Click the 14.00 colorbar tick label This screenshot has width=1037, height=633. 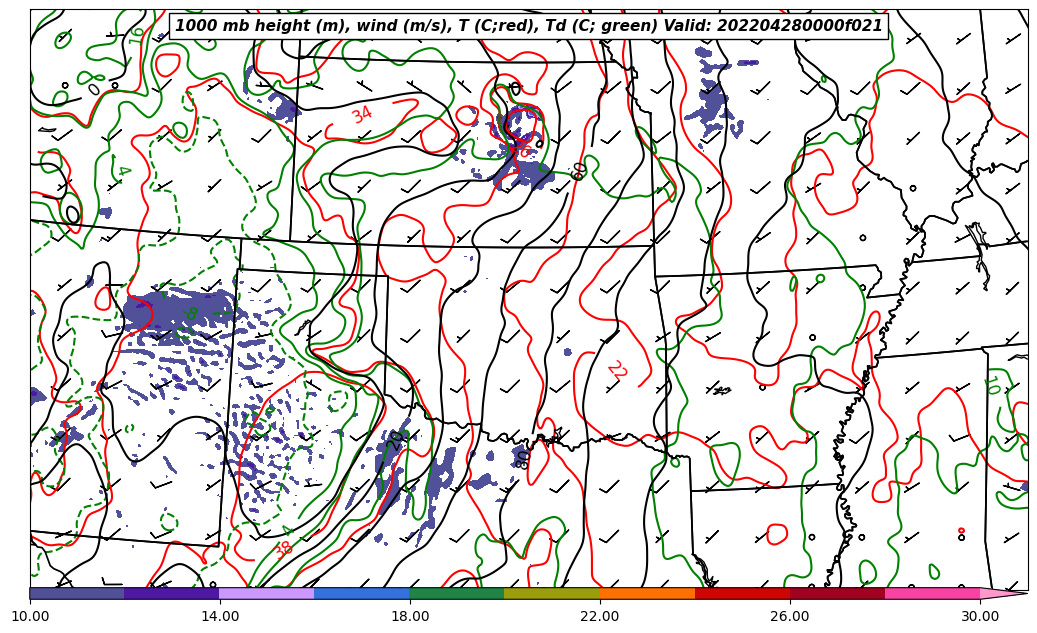click(x=220, y=616)
